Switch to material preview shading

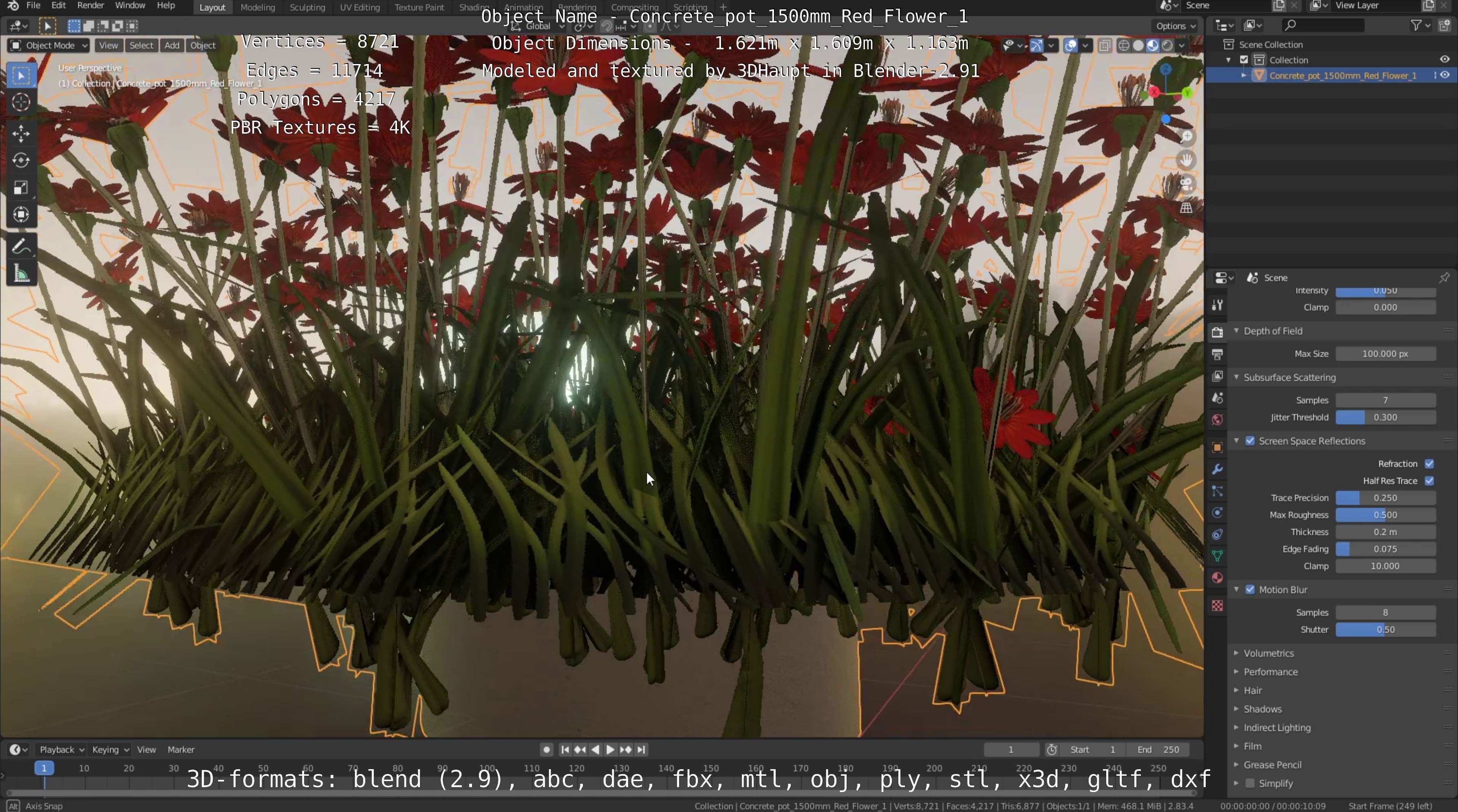pos(1152,46)
